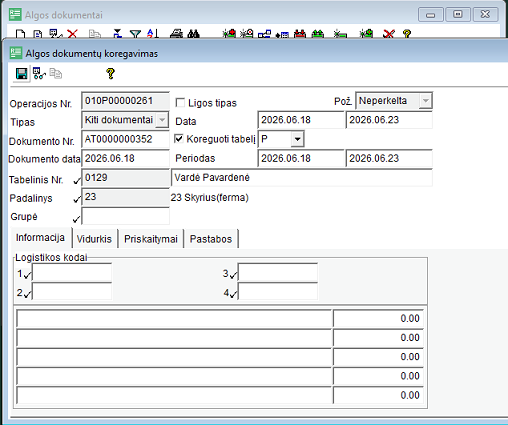This screenshot has width=508, height=425.
Task: Click the binoculars search icon in the Algos dokumentai toolbar
Action: click(x=194, y=34)
